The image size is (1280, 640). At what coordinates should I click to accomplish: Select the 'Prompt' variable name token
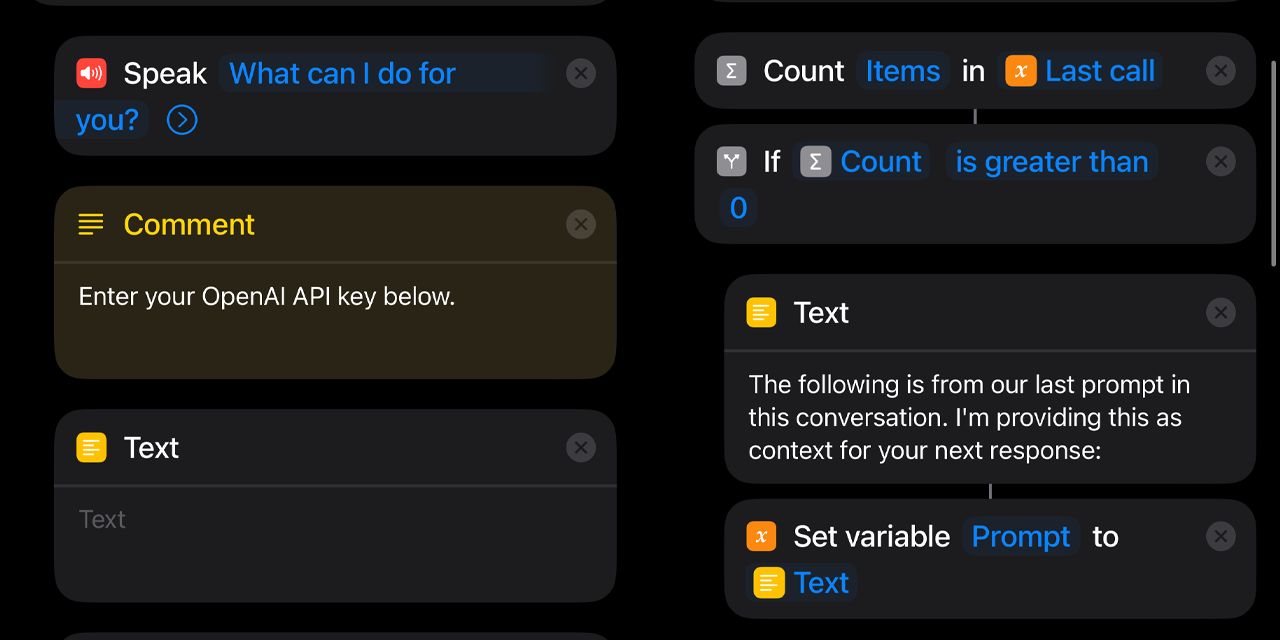1020,536
